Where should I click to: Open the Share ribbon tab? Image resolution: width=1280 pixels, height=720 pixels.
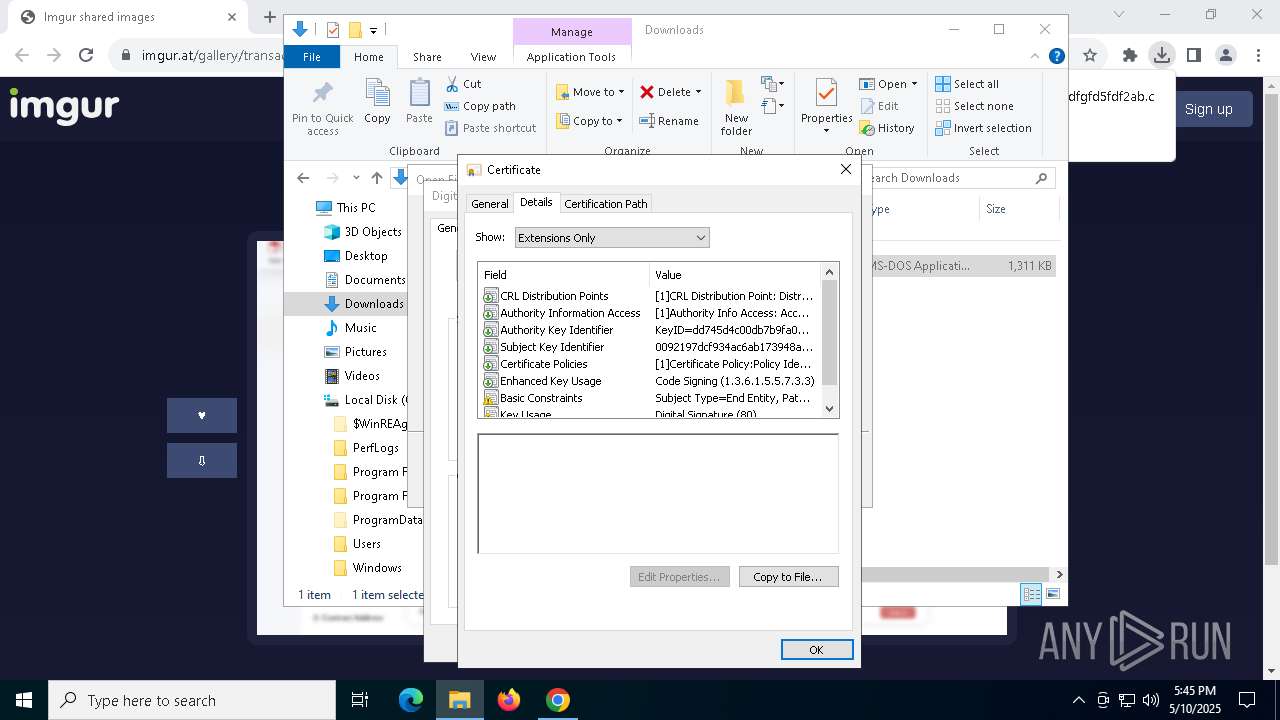pos(427,57)
